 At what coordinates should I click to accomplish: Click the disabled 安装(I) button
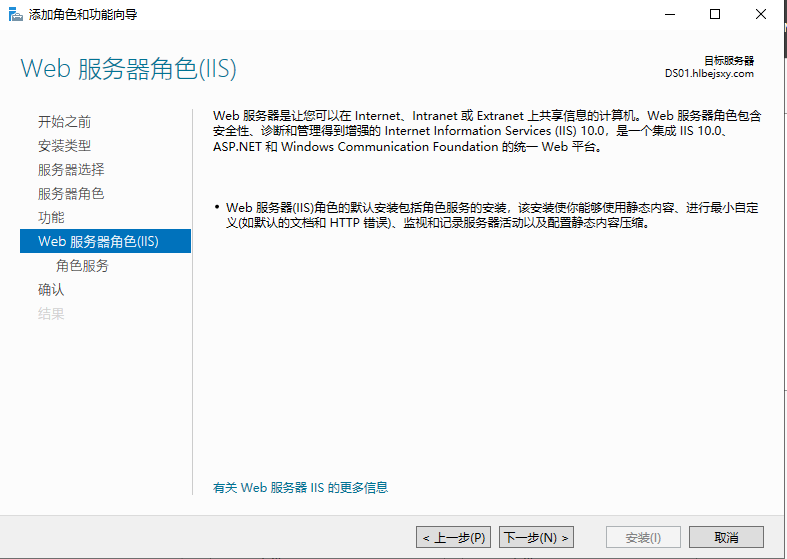tap(643, 538)
